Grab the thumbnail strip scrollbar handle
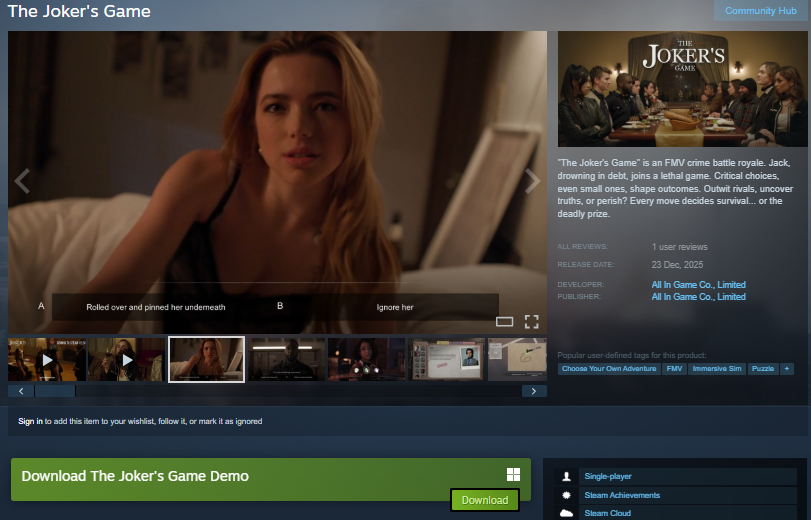This screenshot has height=520, width=811. [55, 391]
